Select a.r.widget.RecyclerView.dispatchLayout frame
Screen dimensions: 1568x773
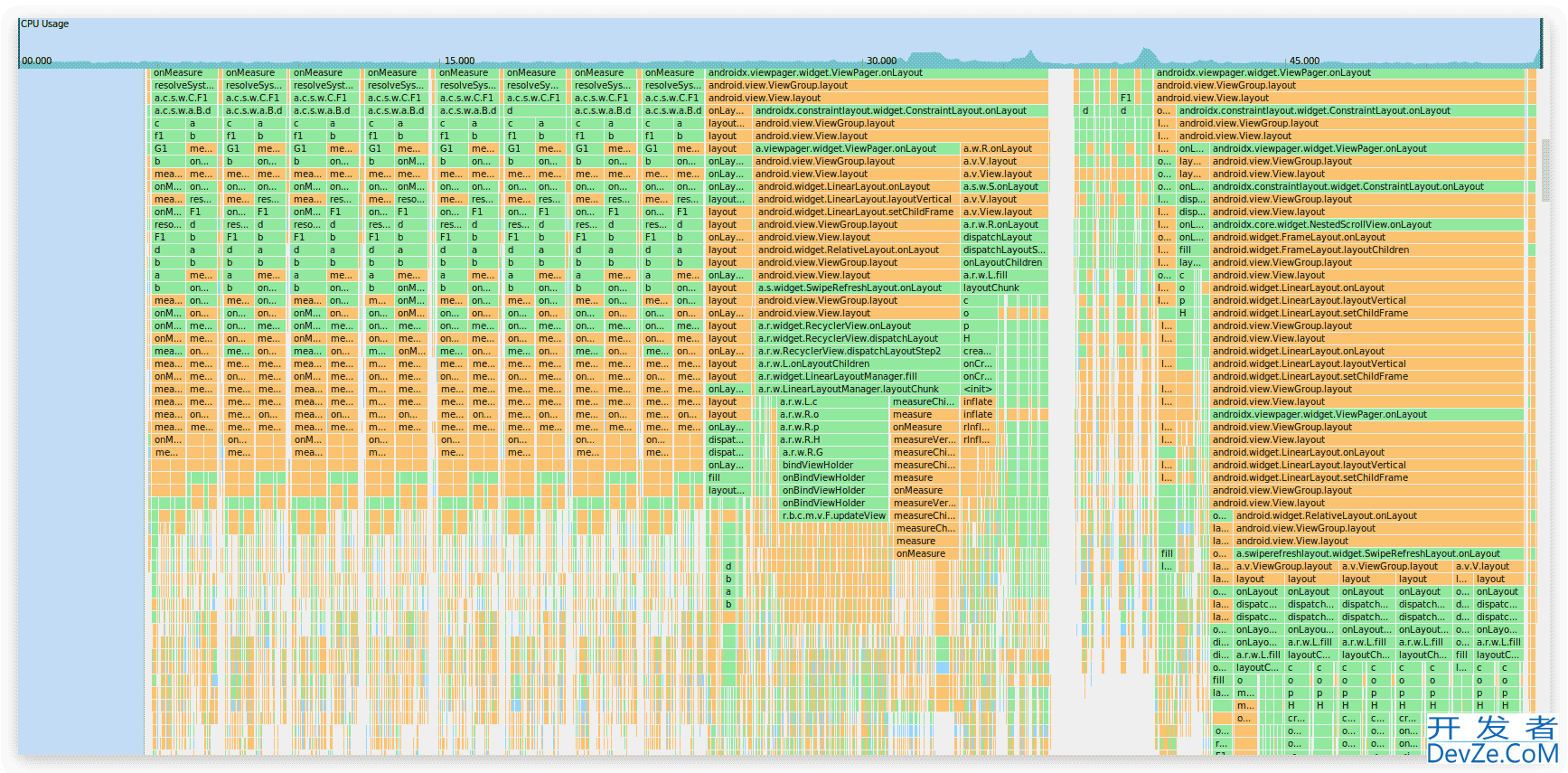pos(856,338)
